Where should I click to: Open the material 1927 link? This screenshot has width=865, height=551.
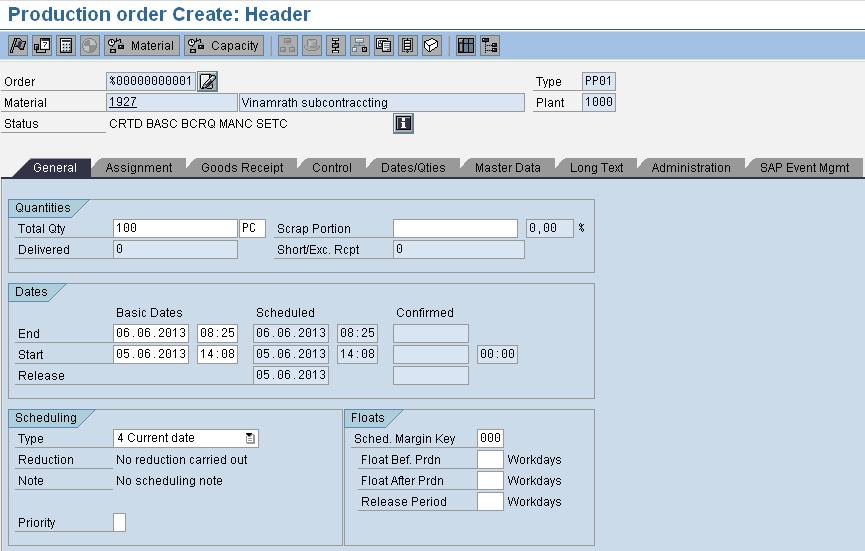[x=123, y=102]
